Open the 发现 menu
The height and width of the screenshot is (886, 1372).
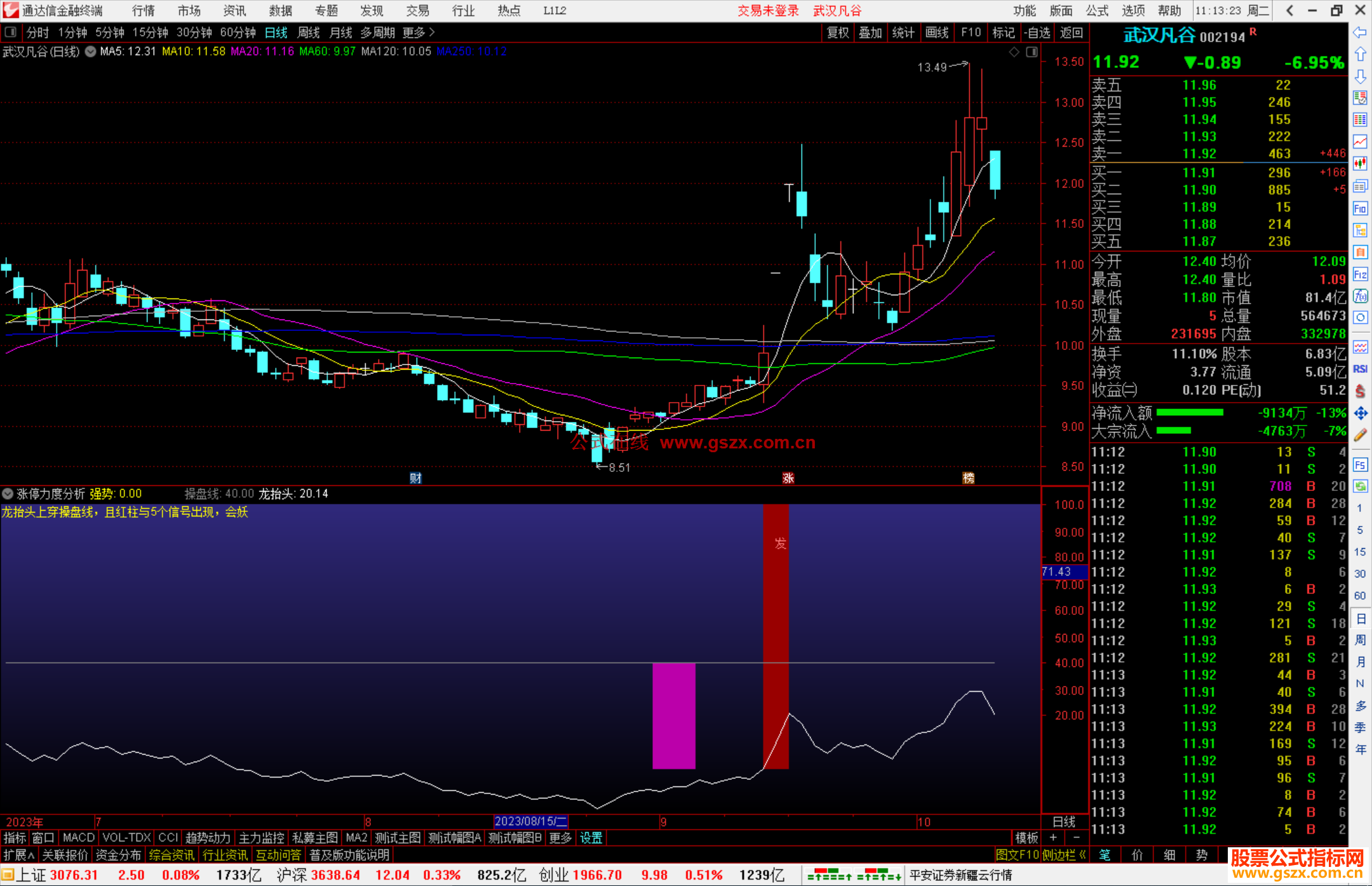click(372, 11)
